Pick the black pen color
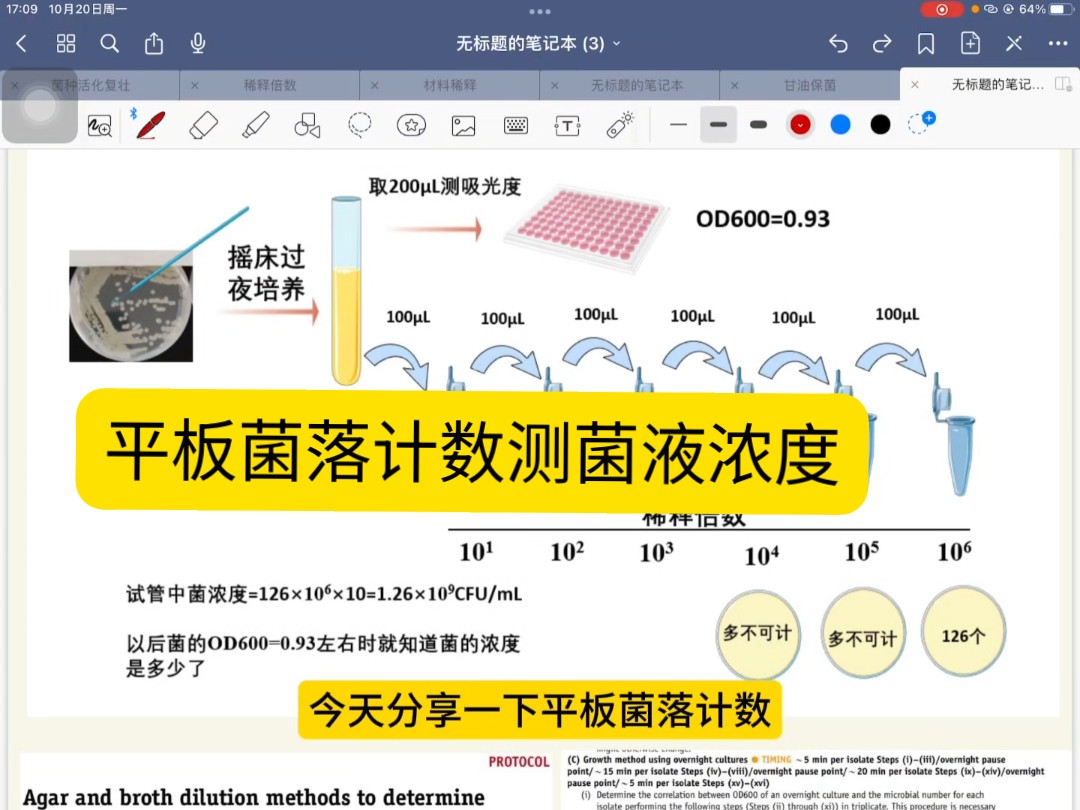Viewport: 1080px width, 810px height. [880, 125]
